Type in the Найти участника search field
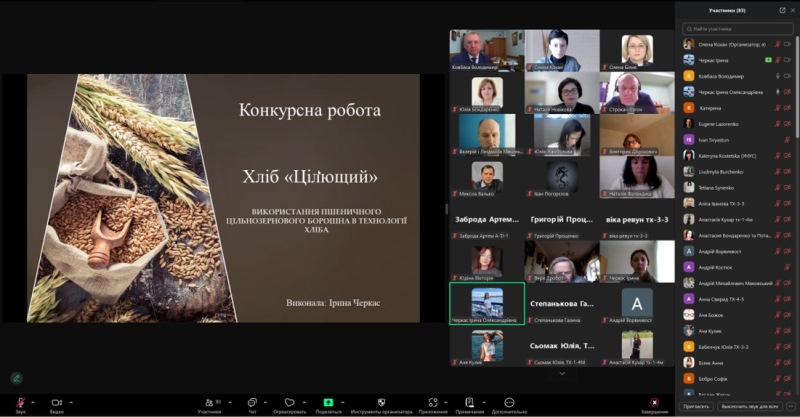Viewport: 800px width, 417px height. (x=738, y=29)
